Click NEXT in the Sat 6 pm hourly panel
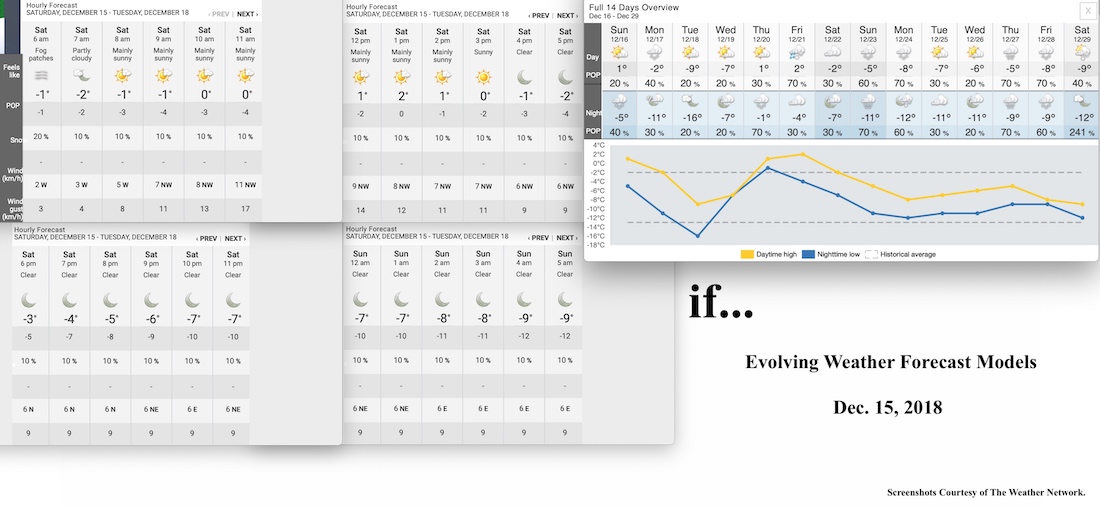 (x=236, y=239)
